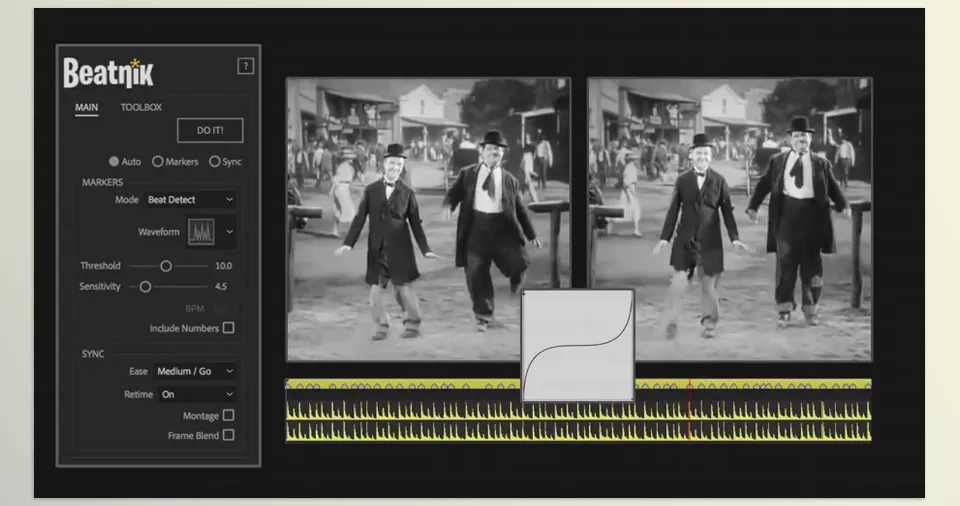Click the Sensitivity value 4.5

coord(221,287)
